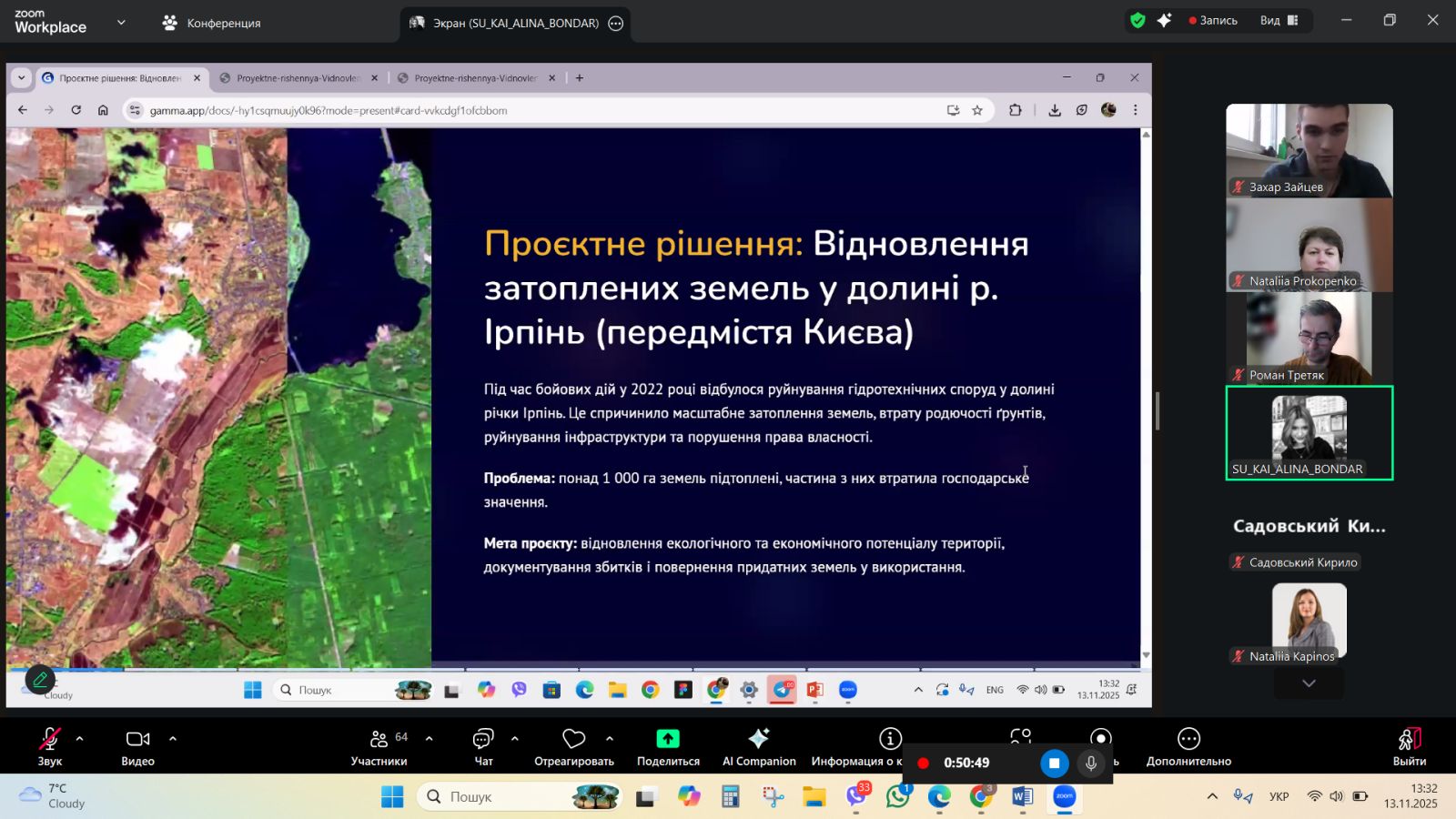Click the Выйти leave meeting button

point(1409,745)
